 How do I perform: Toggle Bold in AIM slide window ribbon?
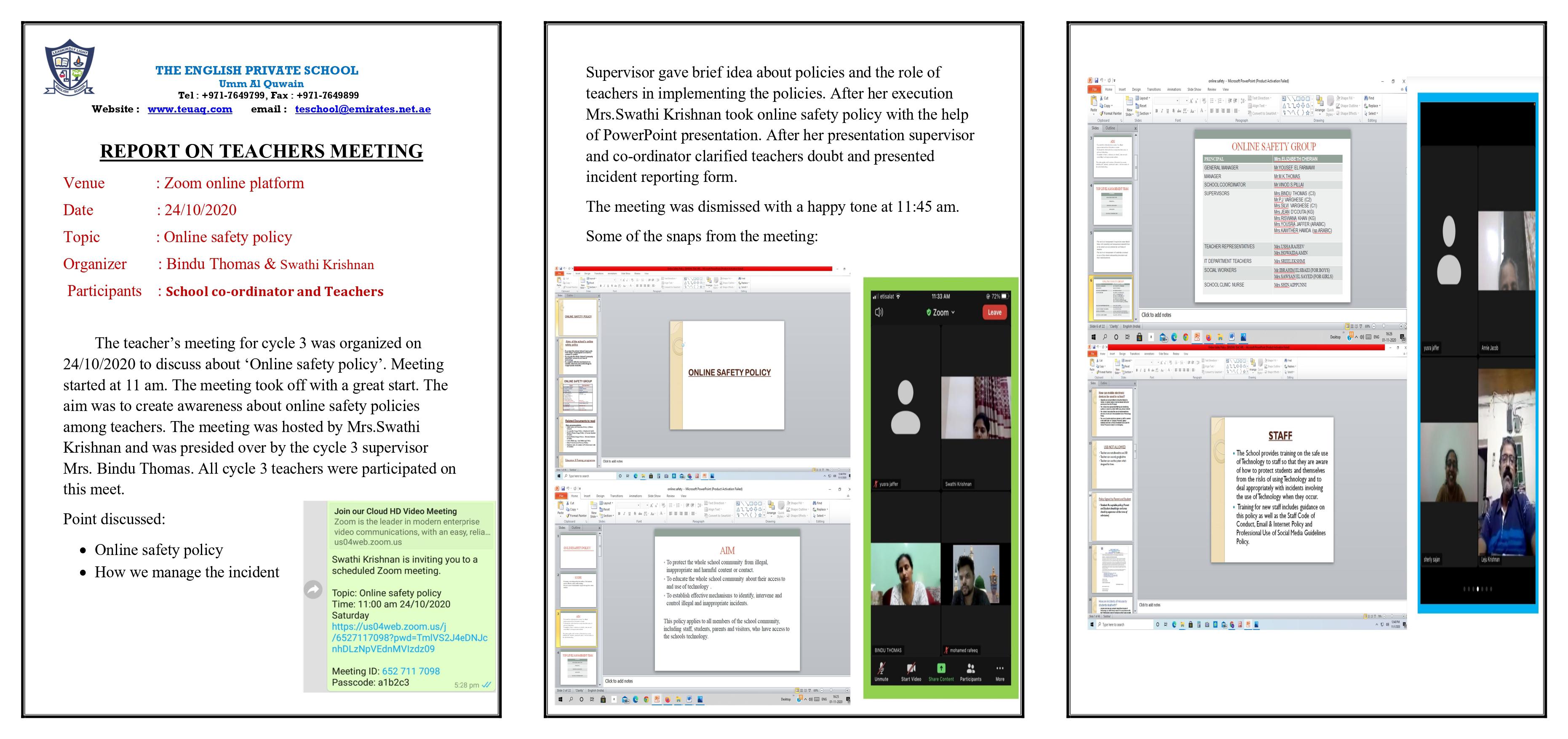click(x=619, y=514)
